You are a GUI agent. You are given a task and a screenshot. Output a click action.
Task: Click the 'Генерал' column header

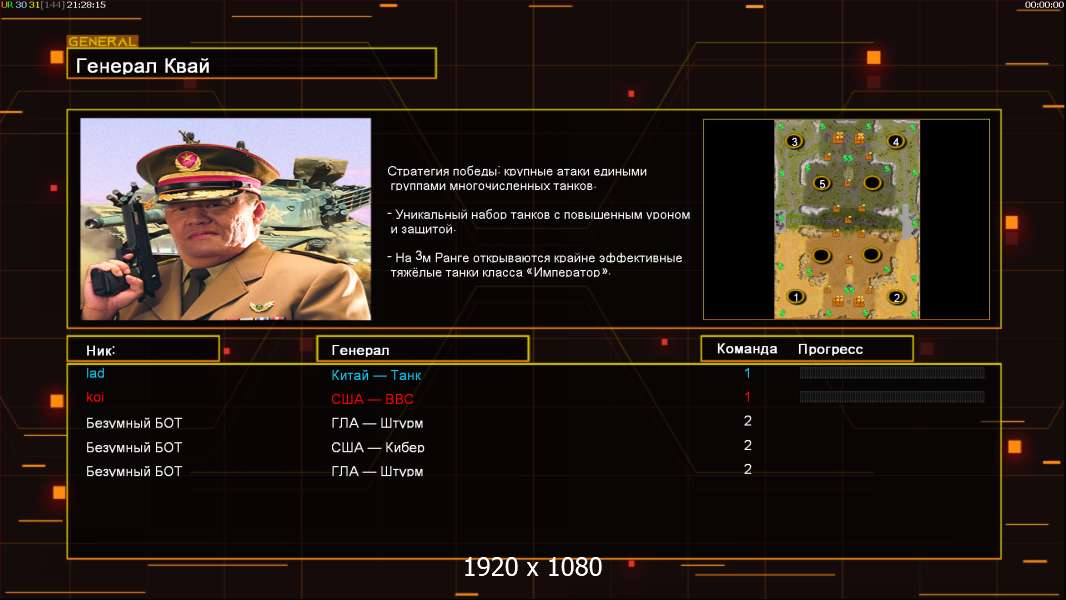pyautogui.click(x=423, y=349)
